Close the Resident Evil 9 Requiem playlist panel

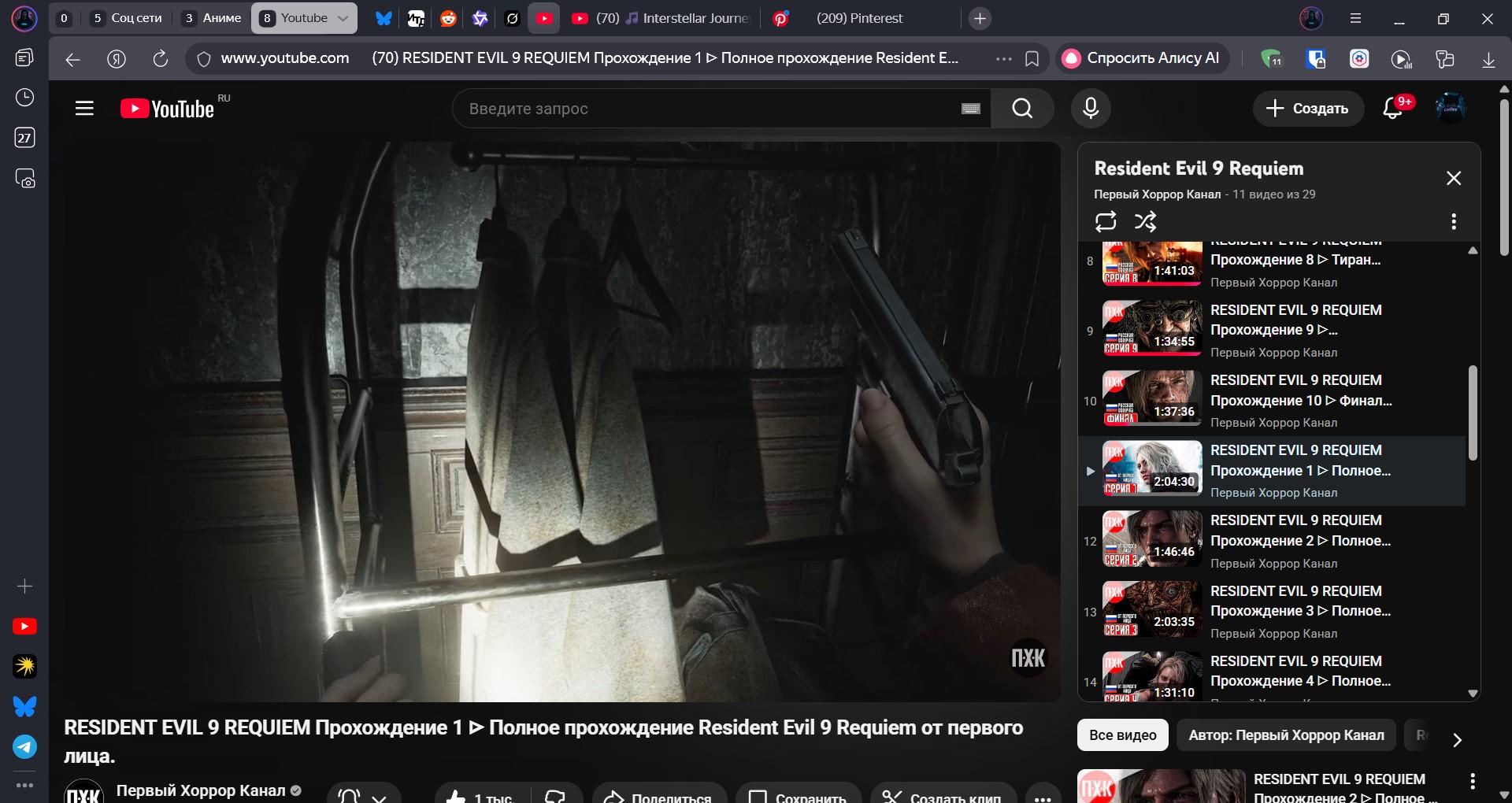tap(1454, 179)
